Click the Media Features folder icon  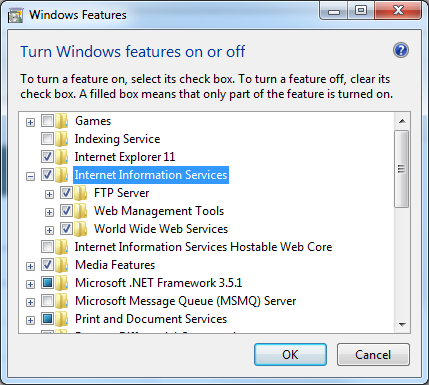pos(62,265)
